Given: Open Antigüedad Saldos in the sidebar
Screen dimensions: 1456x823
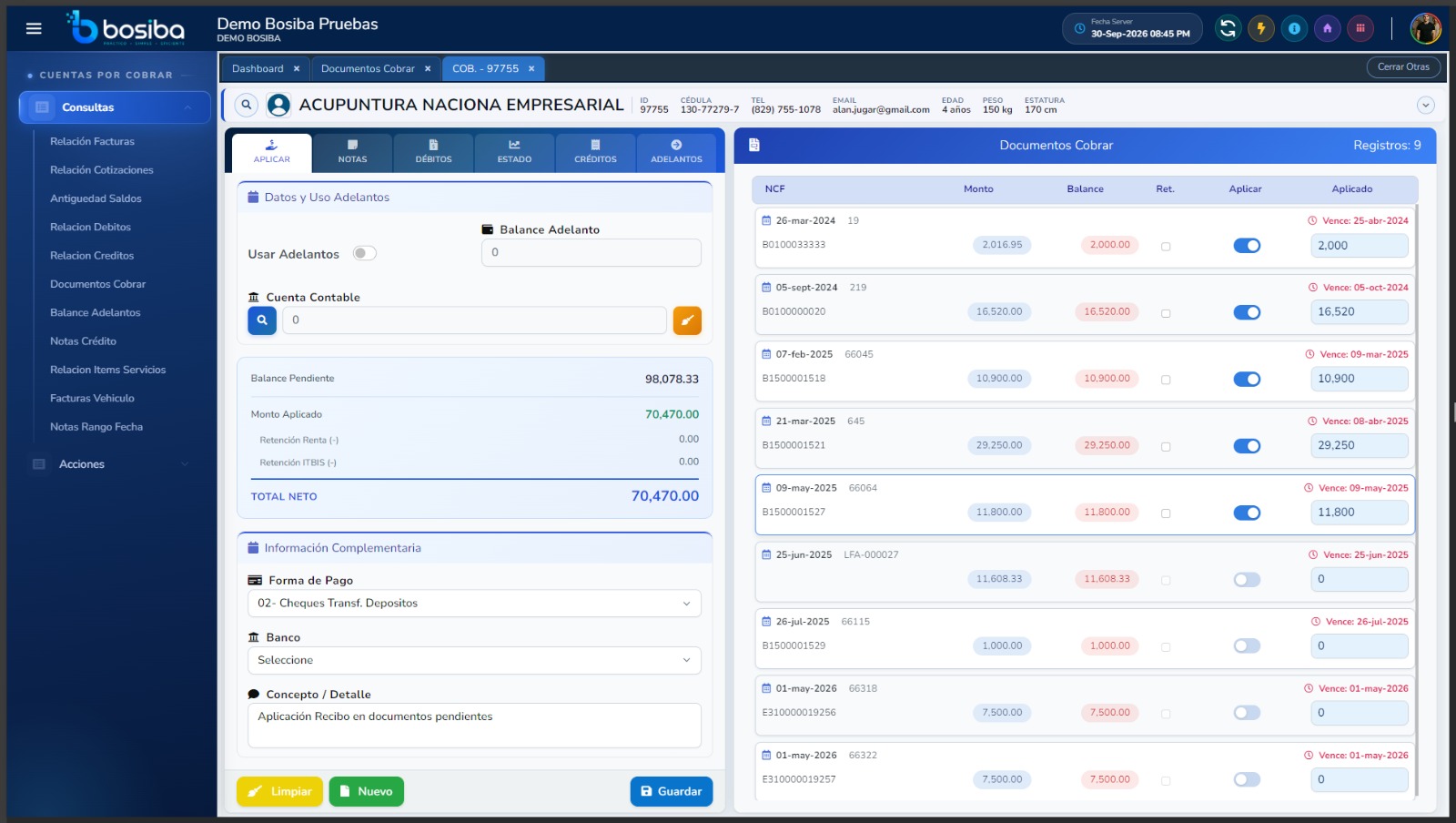Looking at the screenshot, I should (96, 198).
